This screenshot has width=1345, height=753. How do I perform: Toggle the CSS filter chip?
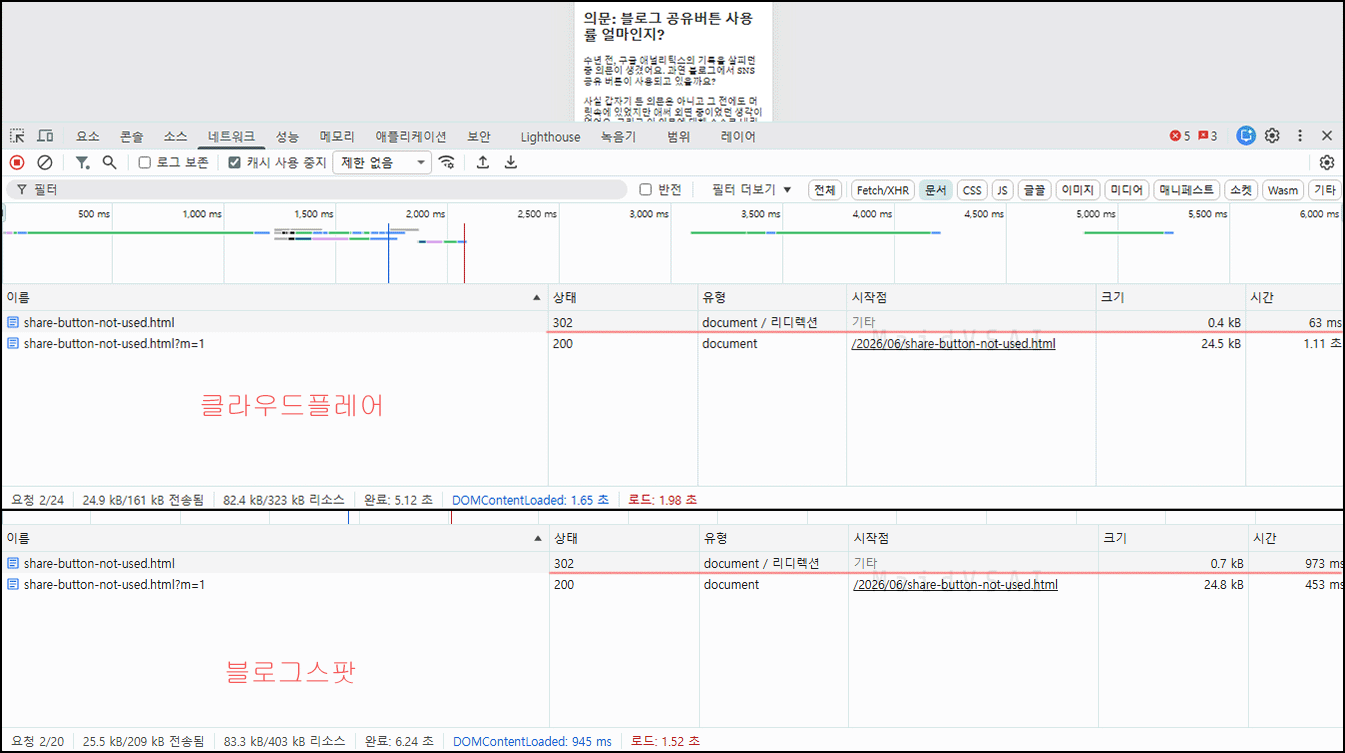pyautogui.click(x=972, y=190)
